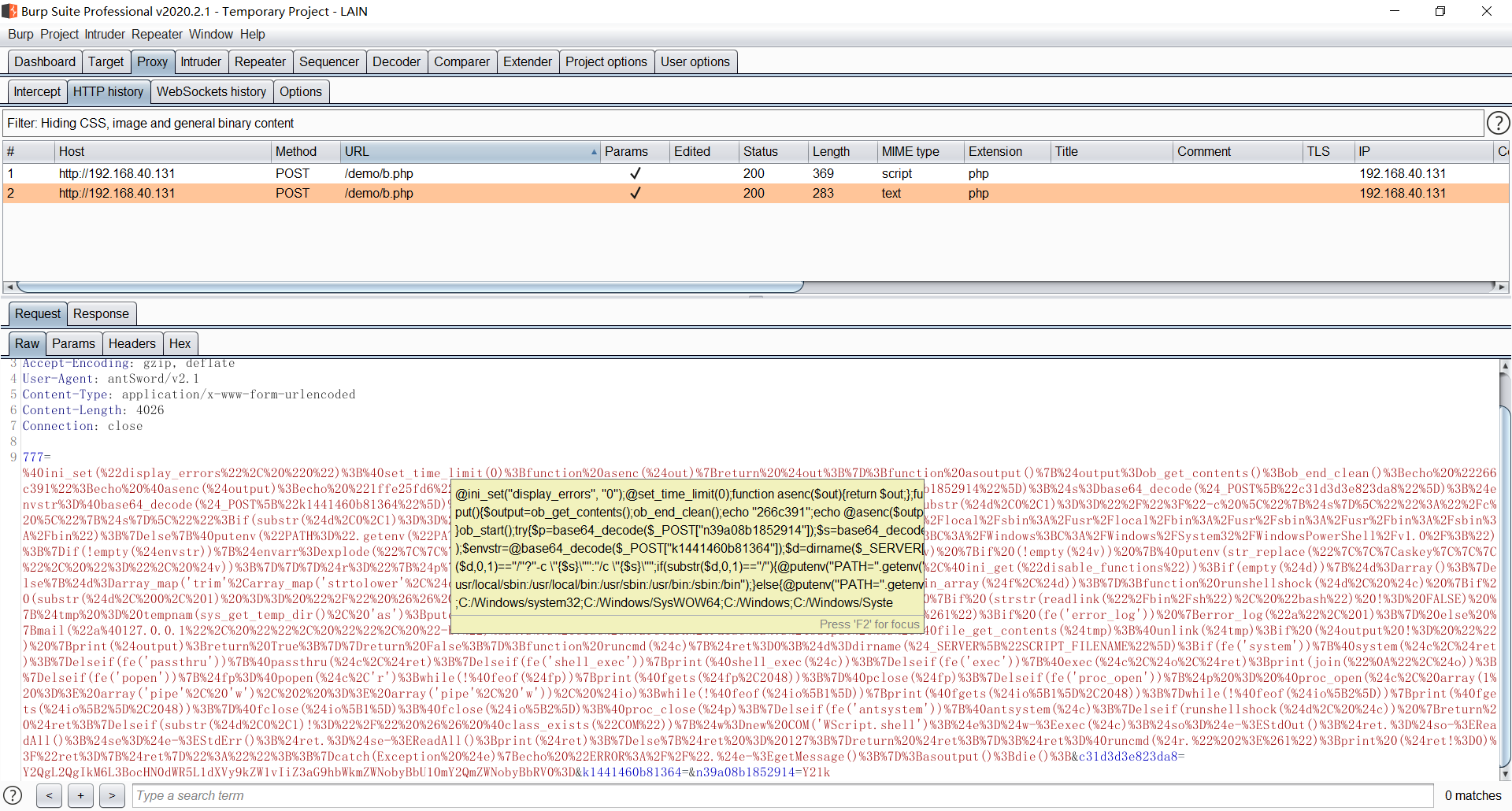
Task: Click the Content-Type header line
Action: 189,394
